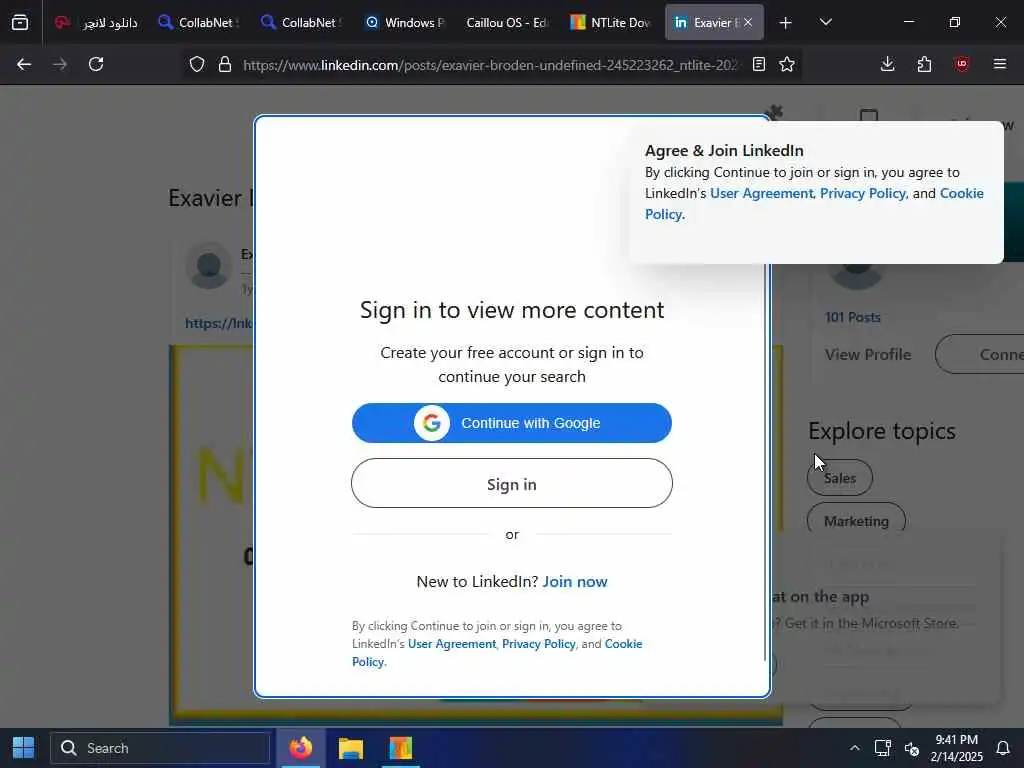This screenshot has width=1024, height=768.
Task: Open the clock showing 9:41 PM
Action: [956, 748]
